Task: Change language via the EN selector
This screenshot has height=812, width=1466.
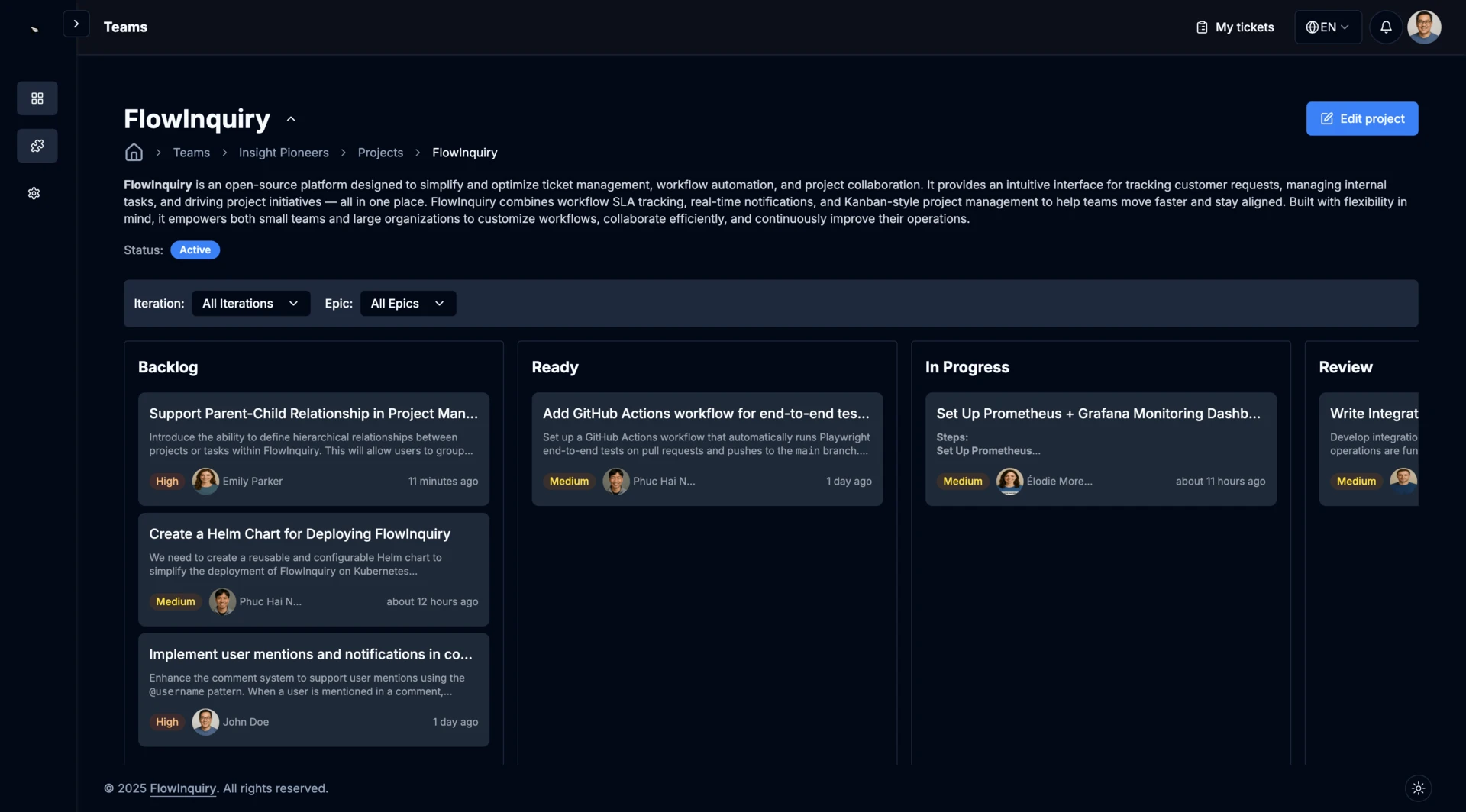Action: coord(1327,27)
